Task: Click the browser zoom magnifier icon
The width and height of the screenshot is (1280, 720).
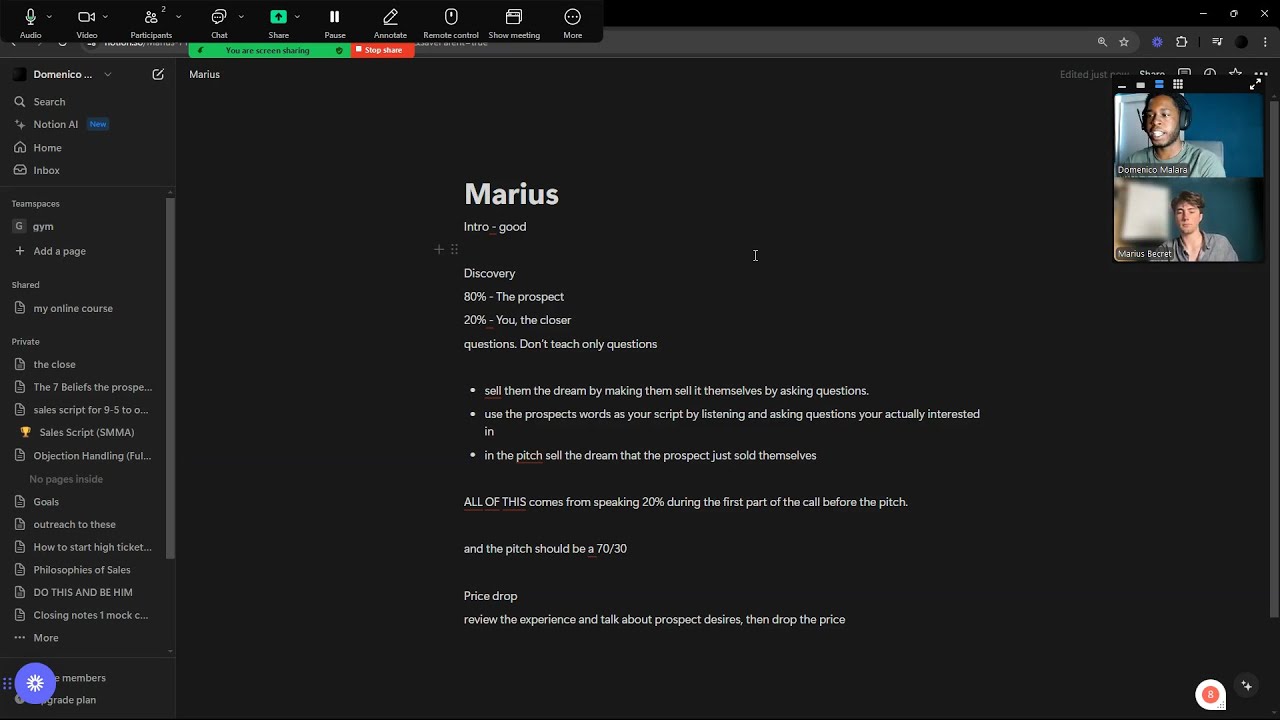Action: click(x=1102, y=42)
